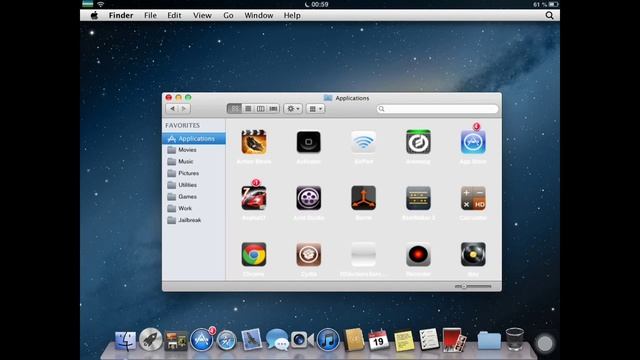Click the Spotlight magnifier in menu bar
The width and height of the screenshot is (640, 360).
click(549, 16)
